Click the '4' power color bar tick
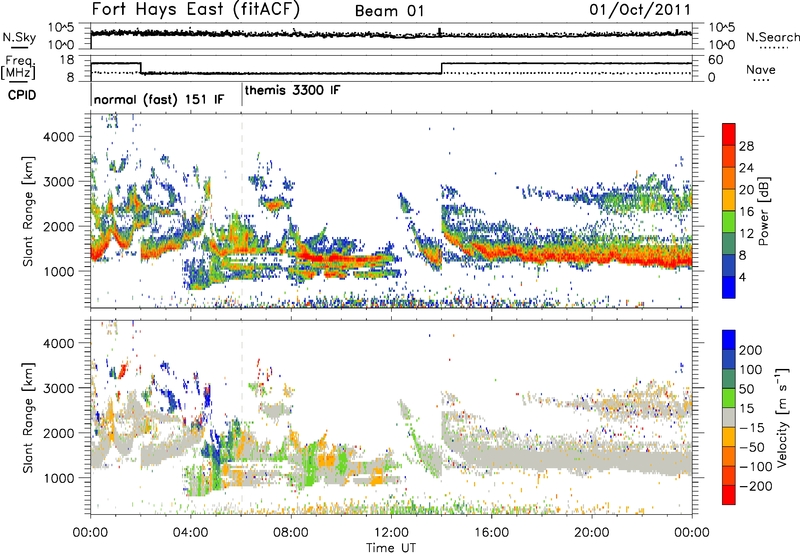Viewport: 800px width, 554px height. click(x=742, y=278)
